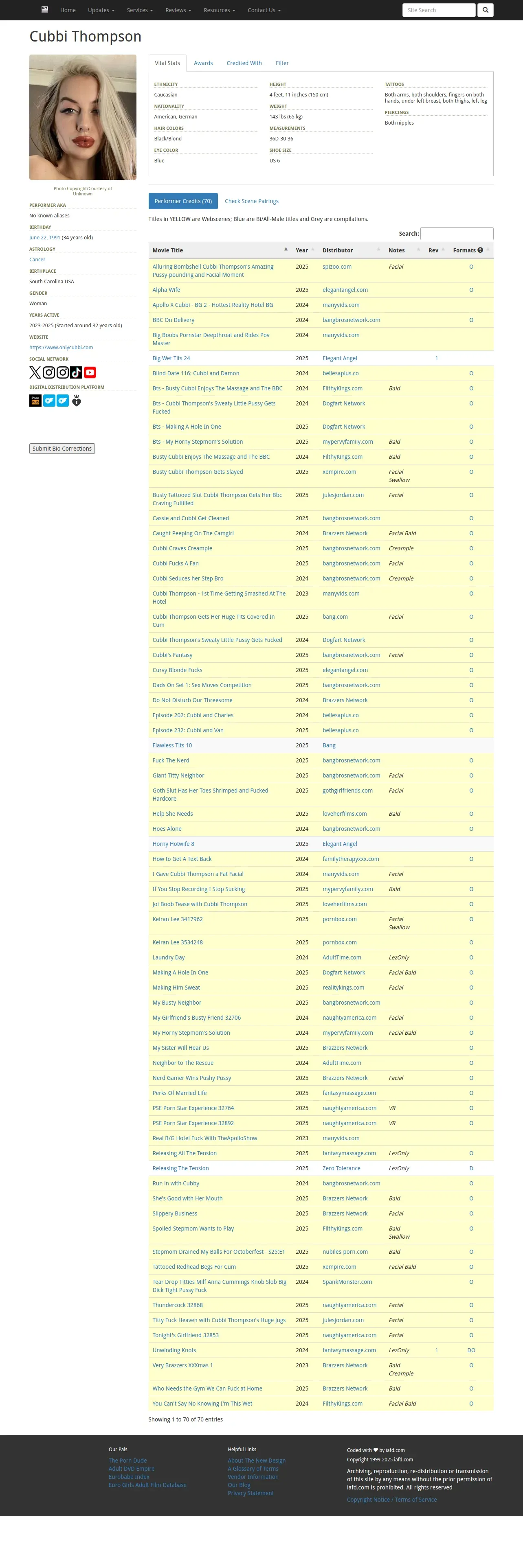Click the Submit Bio Corrections button
The width and height of the screenshot is (523, 1568).
pos(62,449)
